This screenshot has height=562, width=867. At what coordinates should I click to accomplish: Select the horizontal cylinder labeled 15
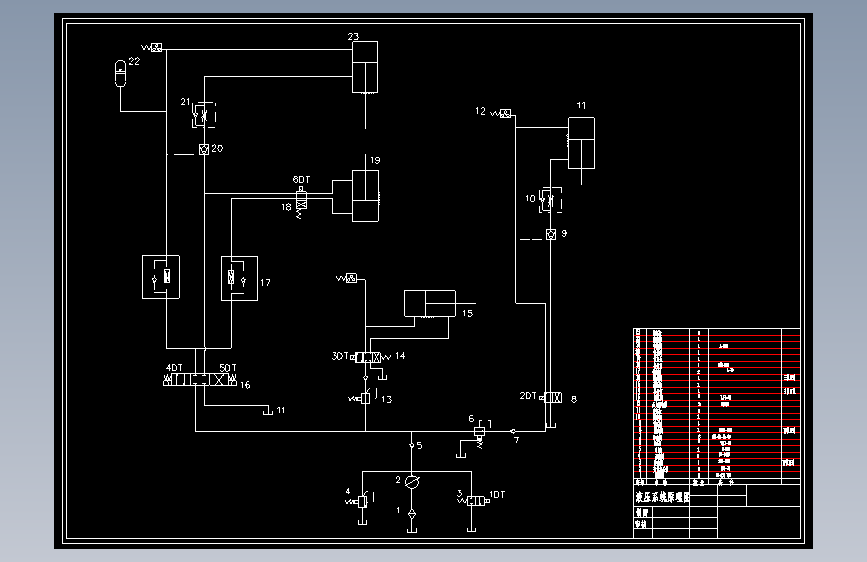[430, 304]
